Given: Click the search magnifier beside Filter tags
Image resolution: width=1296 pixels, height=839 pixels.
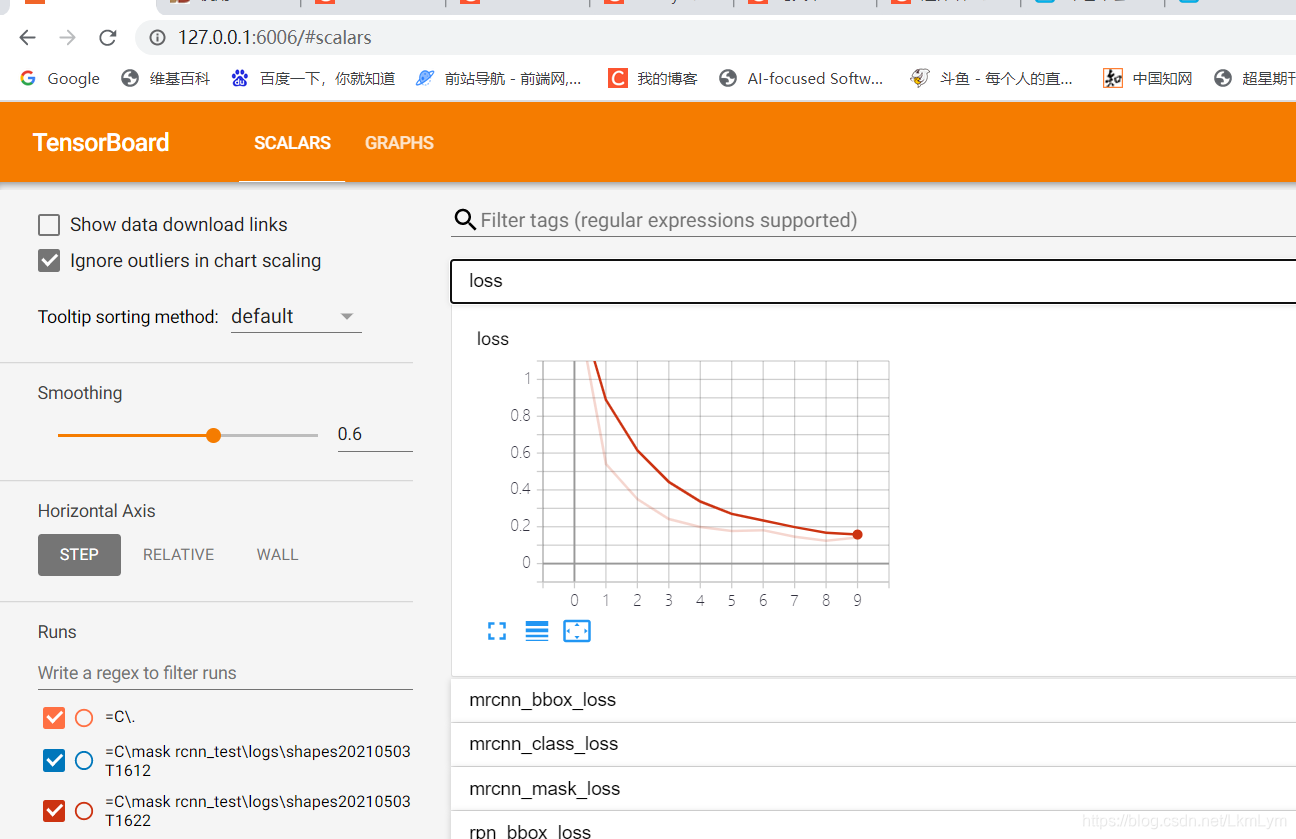Looking at the screenshot, I should [465, 220].
